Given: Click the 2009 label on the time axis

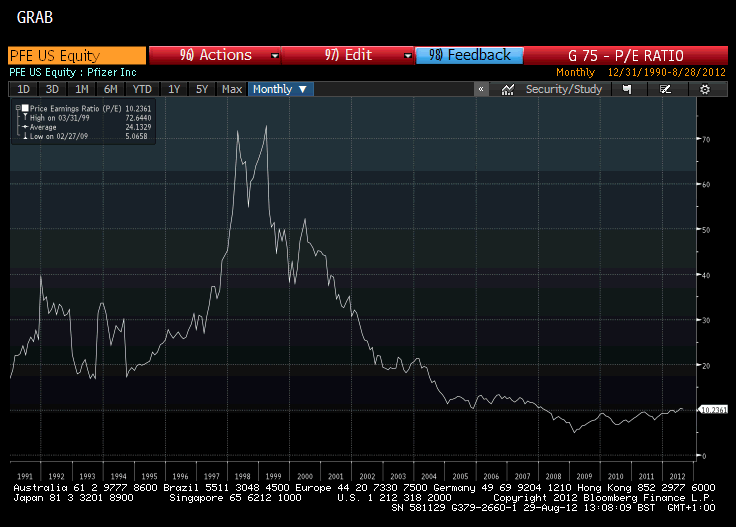Looking at the screenshot, I should (x=584, y=476).
